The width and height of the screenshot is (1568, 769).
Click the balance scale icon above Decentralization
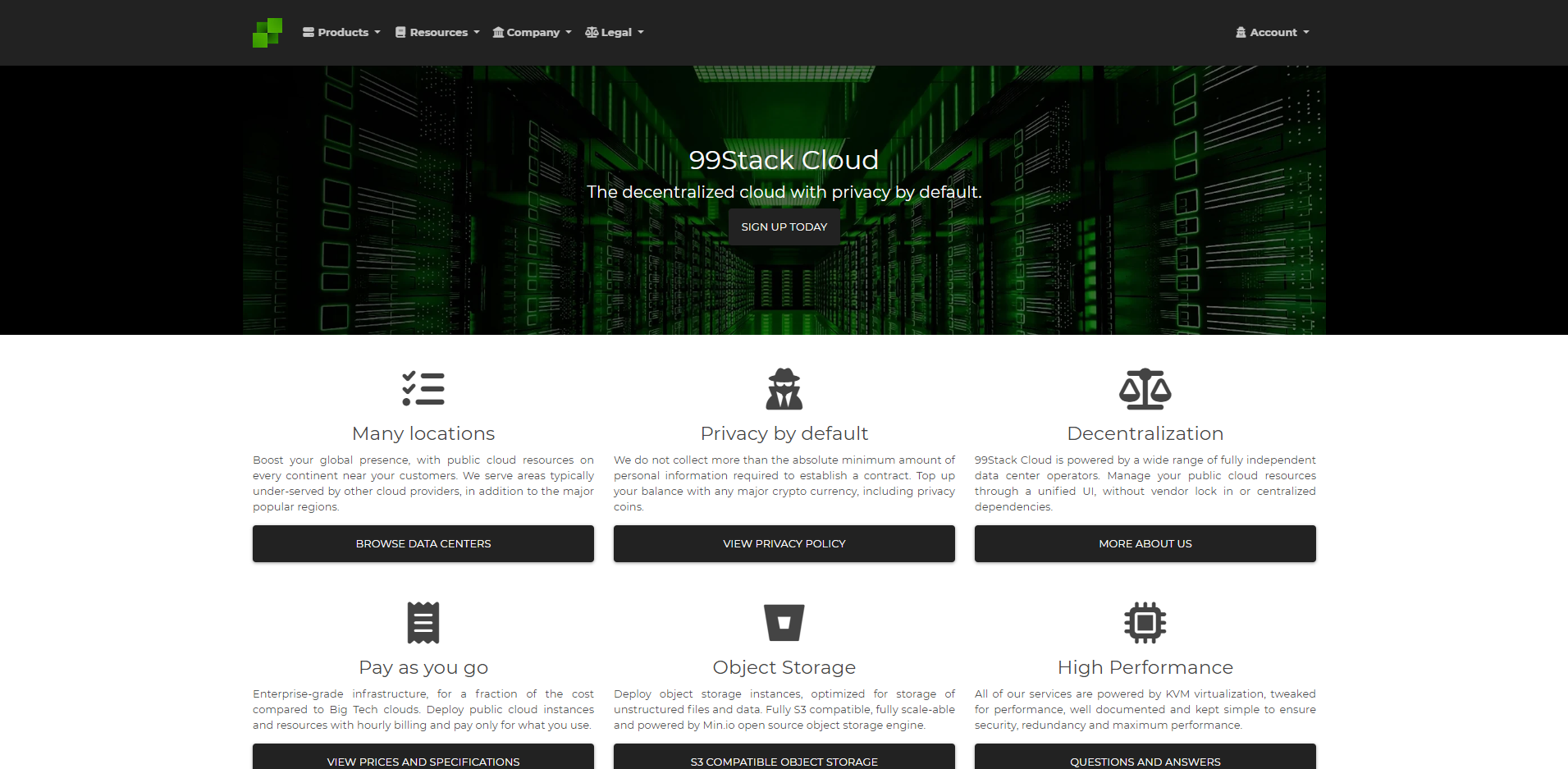coord(1145,389)
